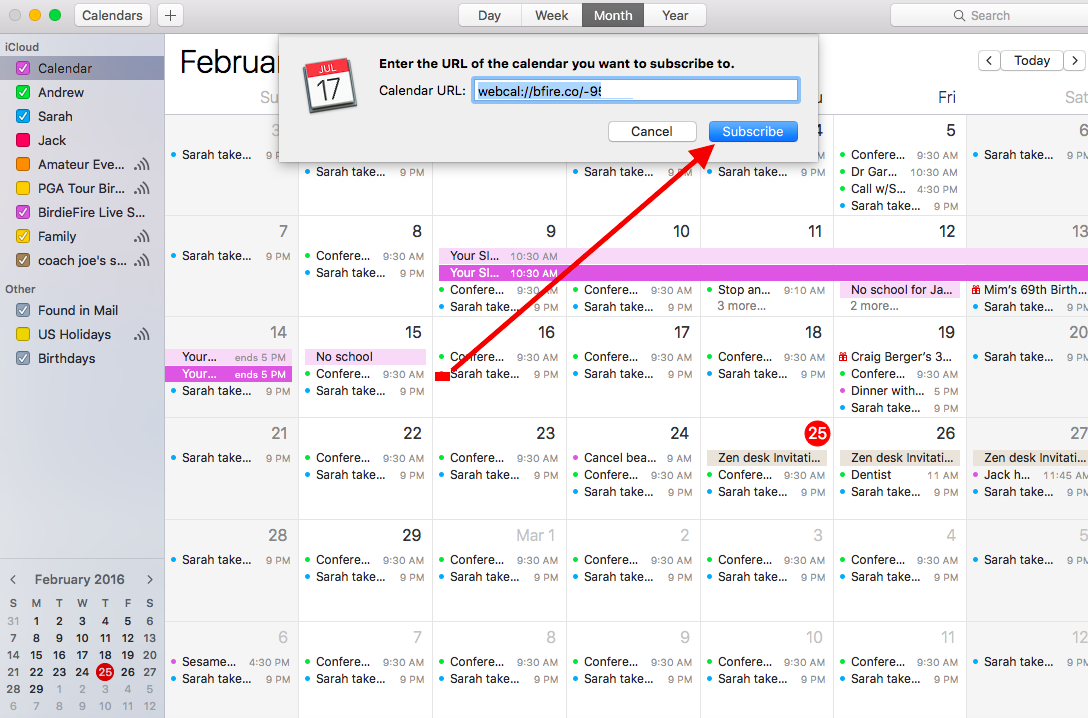Jump to Today
The width and height of the screenshot is (1088, 718).
pyautogui.click(x=1032, y=60)
